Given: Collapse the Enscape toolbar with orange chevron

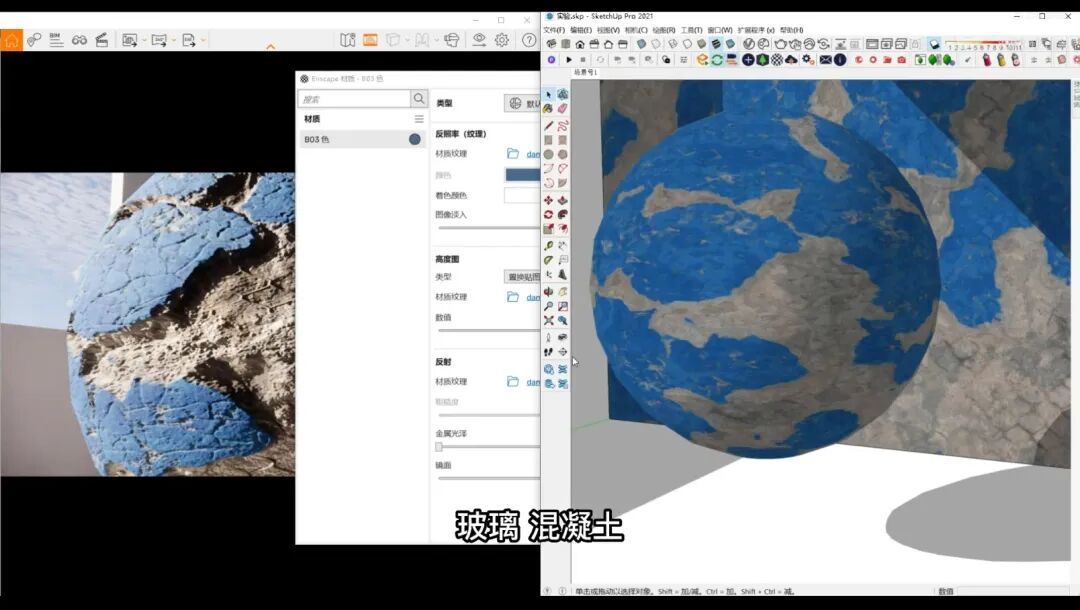Looking at the screenshot, I should tap(271, 47).
